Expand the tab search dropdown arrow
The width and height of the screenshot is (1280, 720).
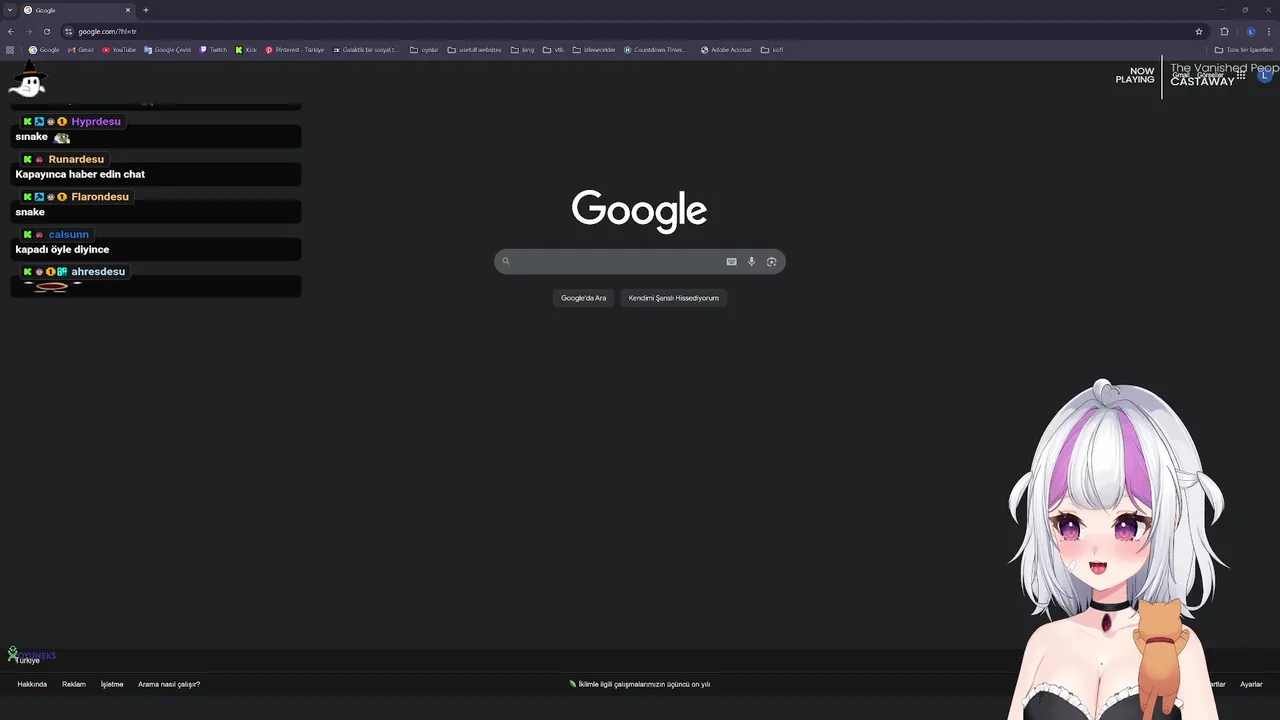coord(10,10)
